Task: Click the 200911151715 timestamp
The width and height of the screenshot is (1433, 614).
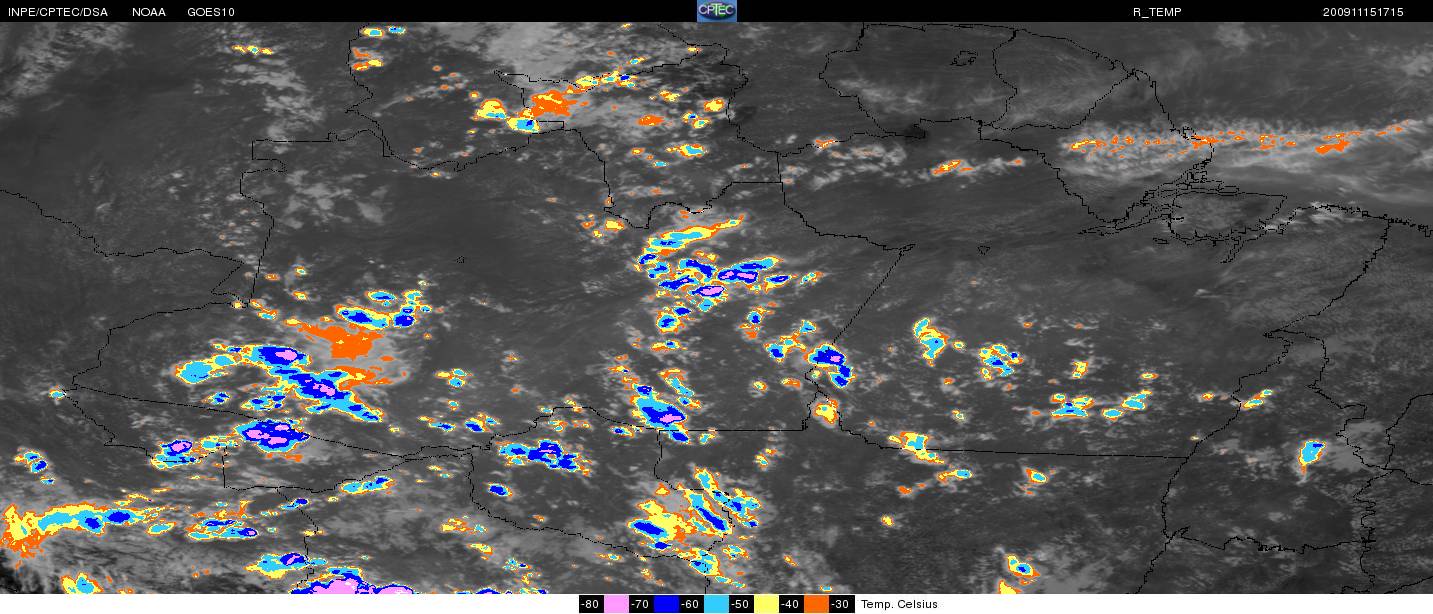Action: coord(1363,12)
